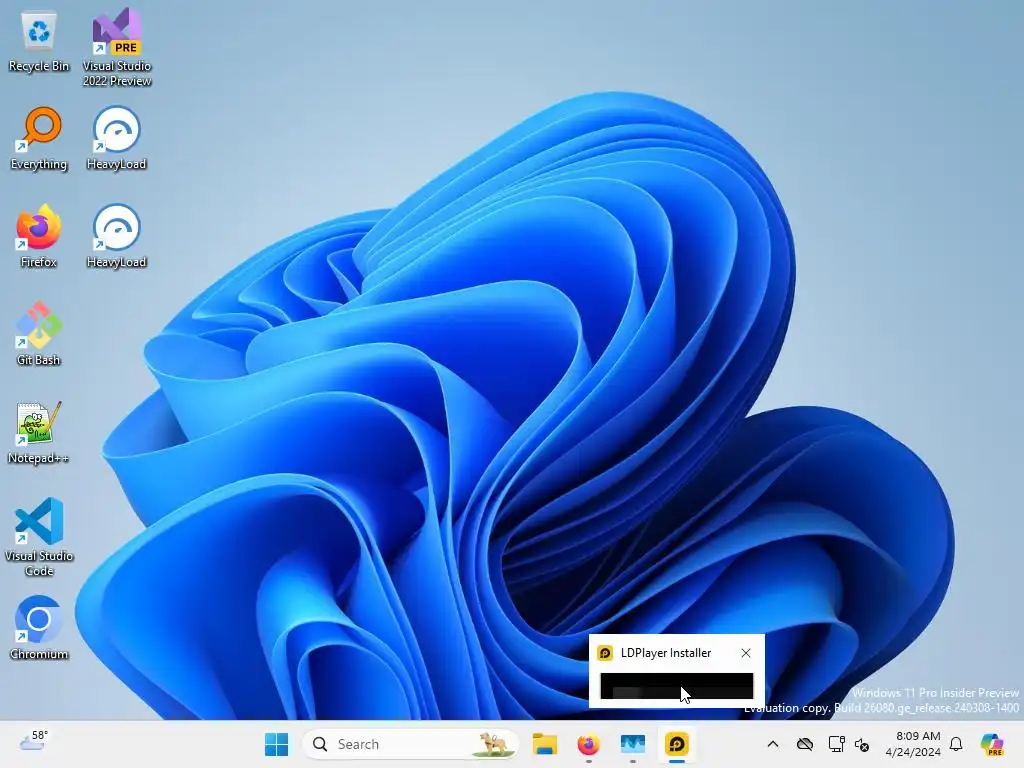Select the Firefox desktop shortcut
1024x768 pixels.
39,236
